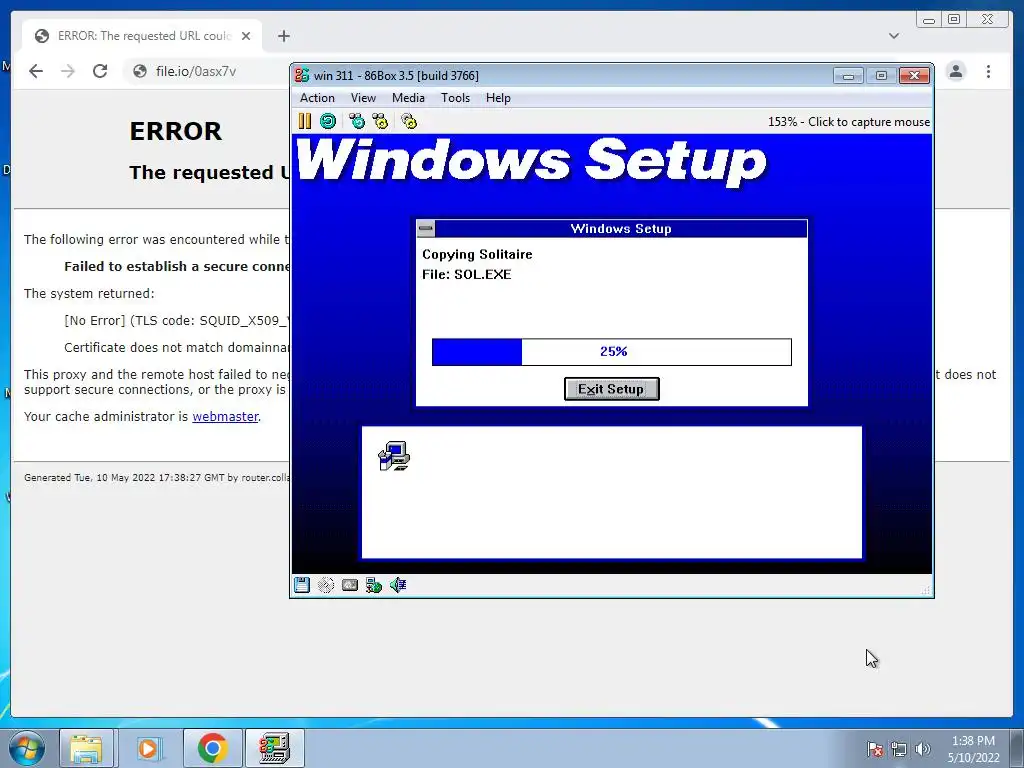Close the 86Box window
The image size is (1024, 768).
point(914,76)
